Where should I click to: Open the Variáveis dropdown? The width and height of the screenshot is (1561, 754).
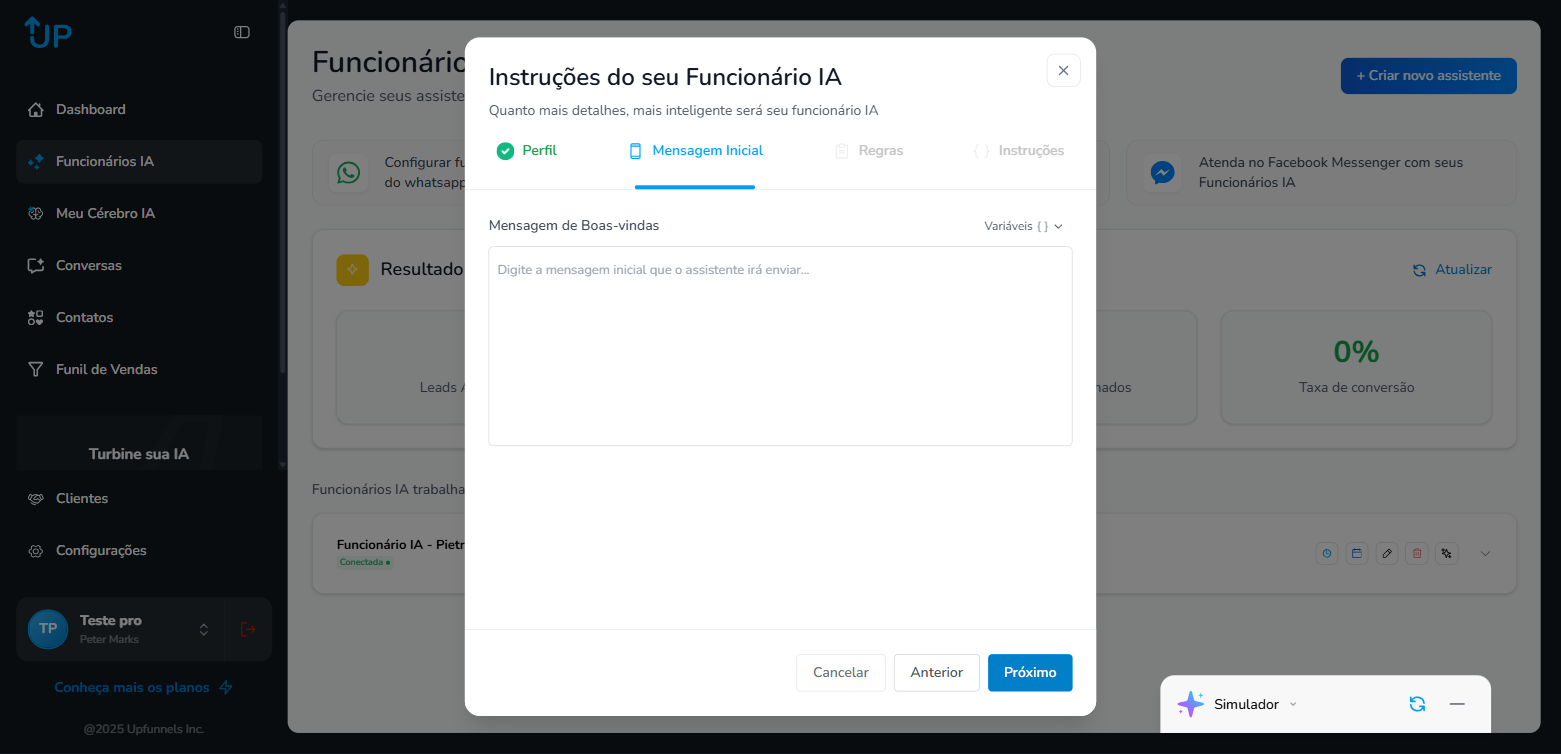tap(1021, 226)
